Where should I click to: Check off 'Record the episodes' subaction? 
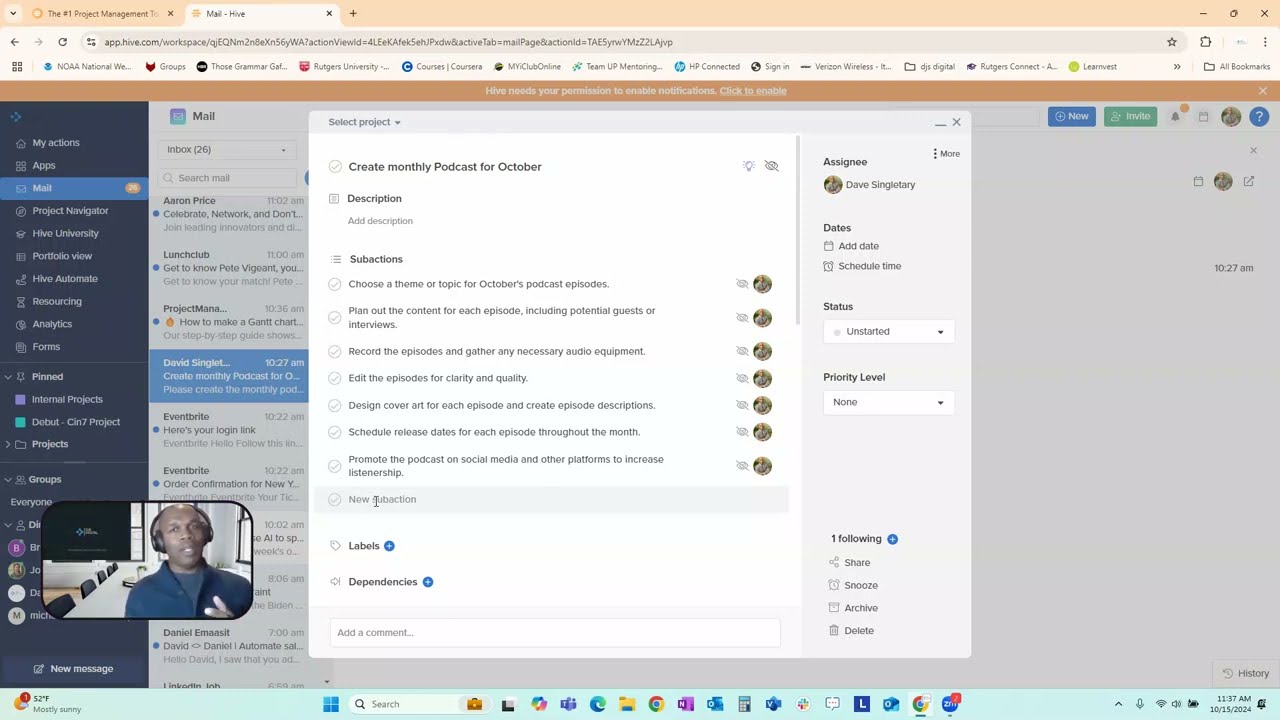click(x=335, y=352)
